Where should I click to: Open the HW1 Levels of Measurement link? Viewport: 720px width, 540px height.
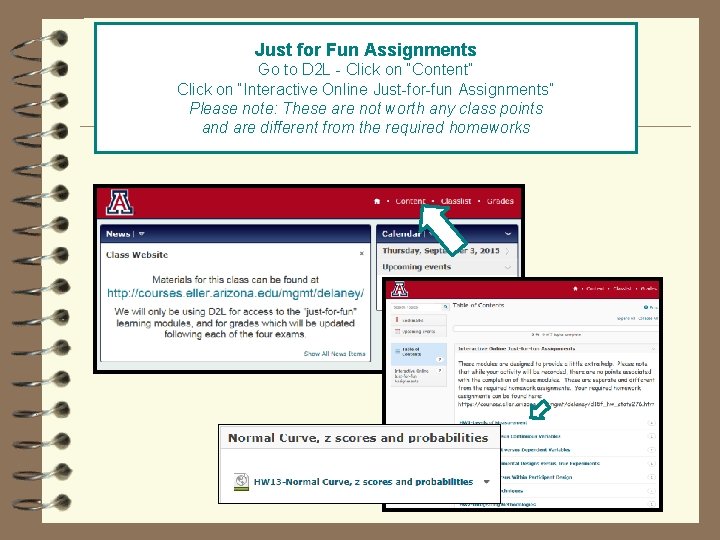[x=493, y=423]
